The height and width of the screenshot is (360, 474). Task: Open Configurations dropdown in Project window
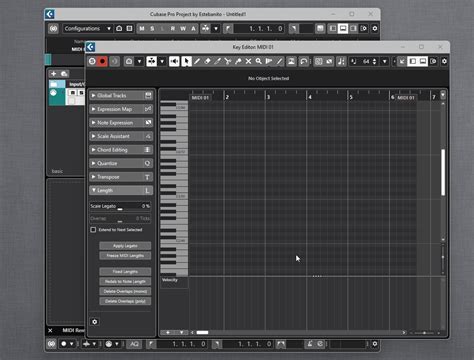pos(88,29)
